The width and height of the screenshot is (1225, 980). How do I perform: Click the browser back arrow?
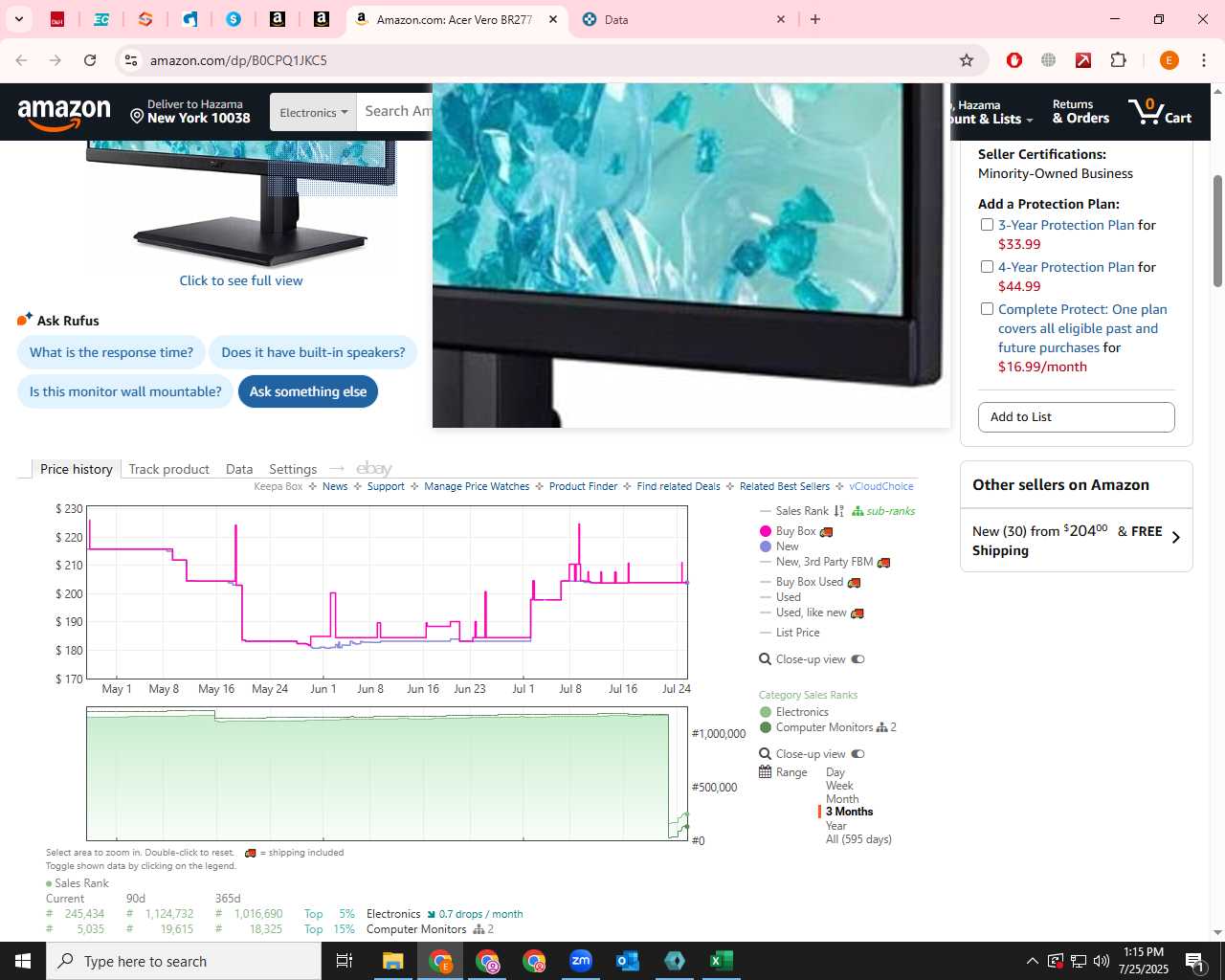[x=21, y=60]
